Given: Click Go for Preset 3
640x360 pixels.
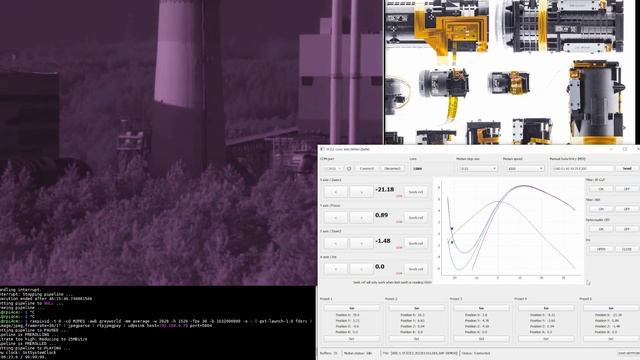Looking at the screenshot, I should (x=481, y=308).
